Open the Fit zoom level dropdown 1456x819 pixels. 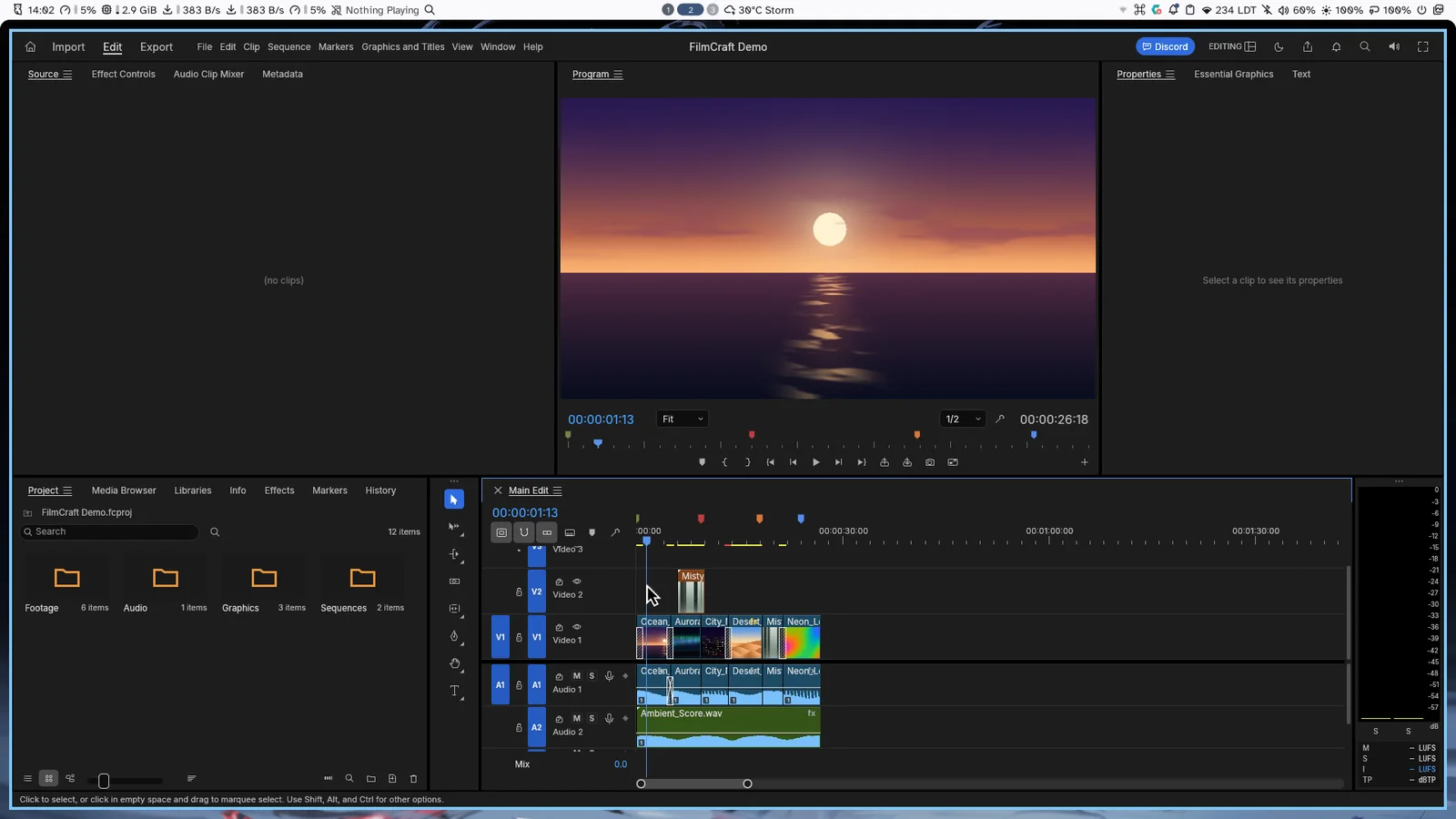coord(682,420)
